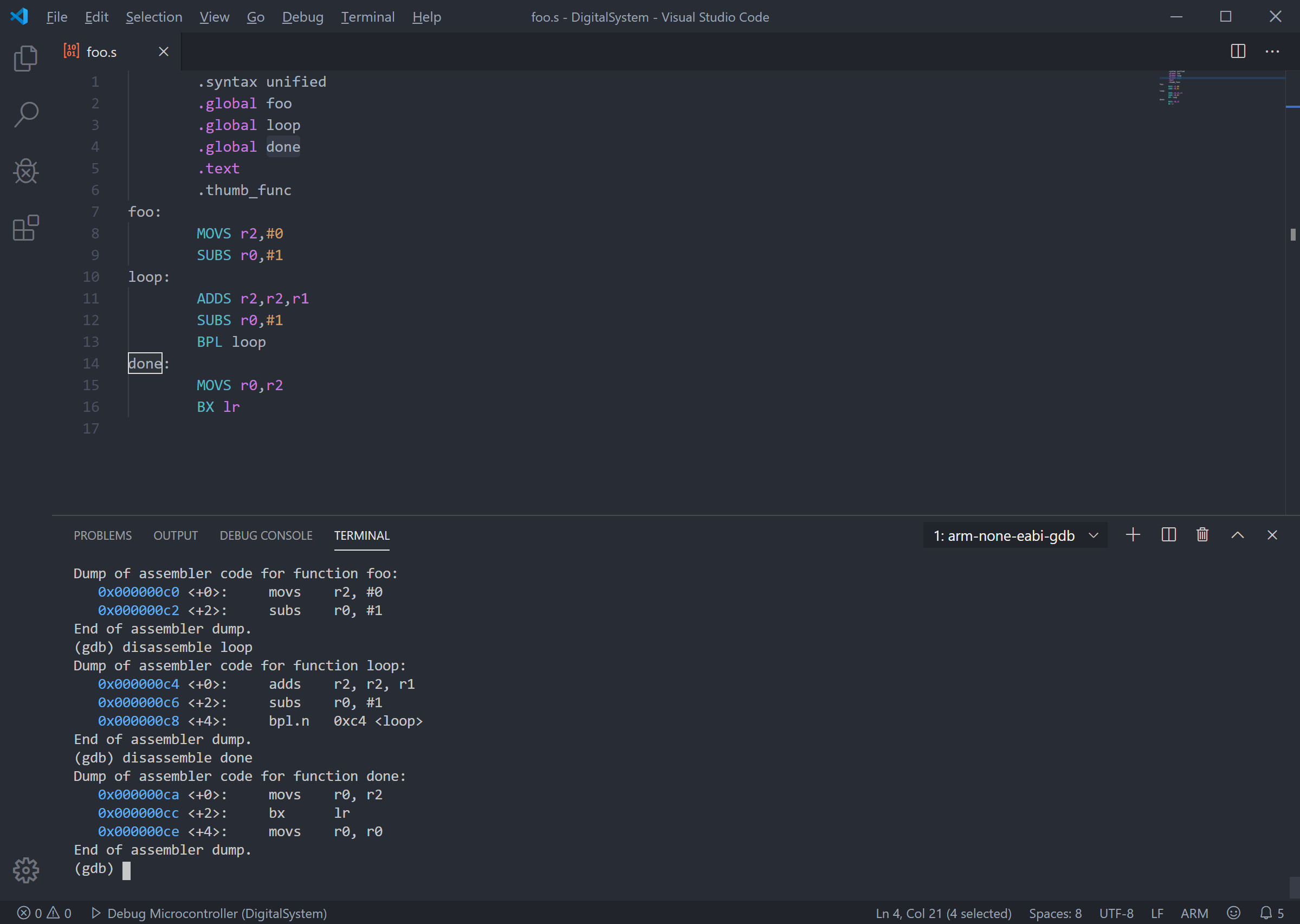Image resolution: width=1300 pixels, height=924 pixels.
Task: Click the 0x000000c0 address link
Action: pos(138,592)
